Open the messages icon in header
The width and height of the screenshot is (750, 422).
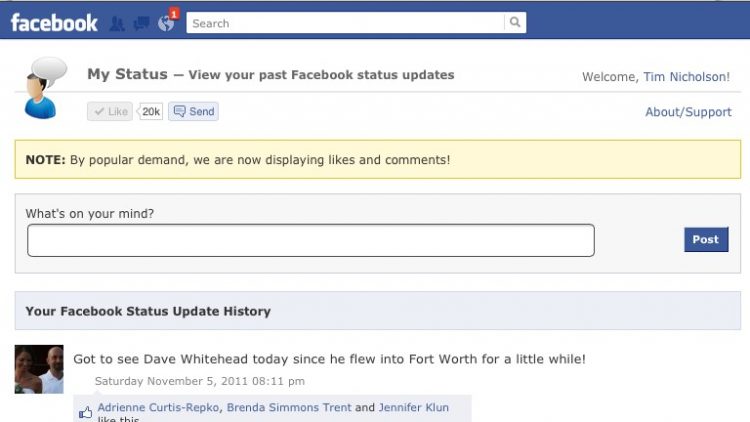141,23
